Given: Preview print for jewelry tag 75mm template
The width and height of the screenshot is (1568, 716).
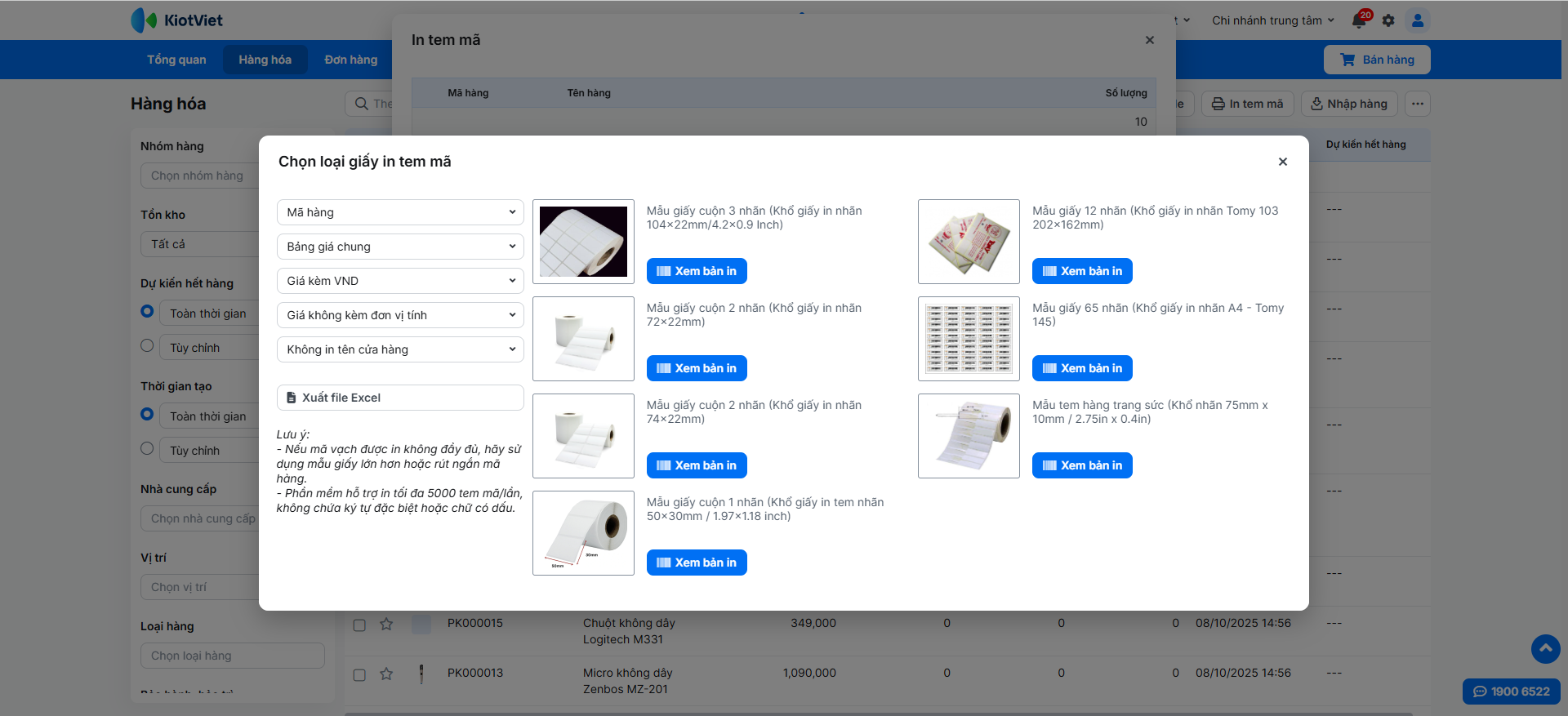Looking at the screenshot, I should click(x=1082, y=465).
